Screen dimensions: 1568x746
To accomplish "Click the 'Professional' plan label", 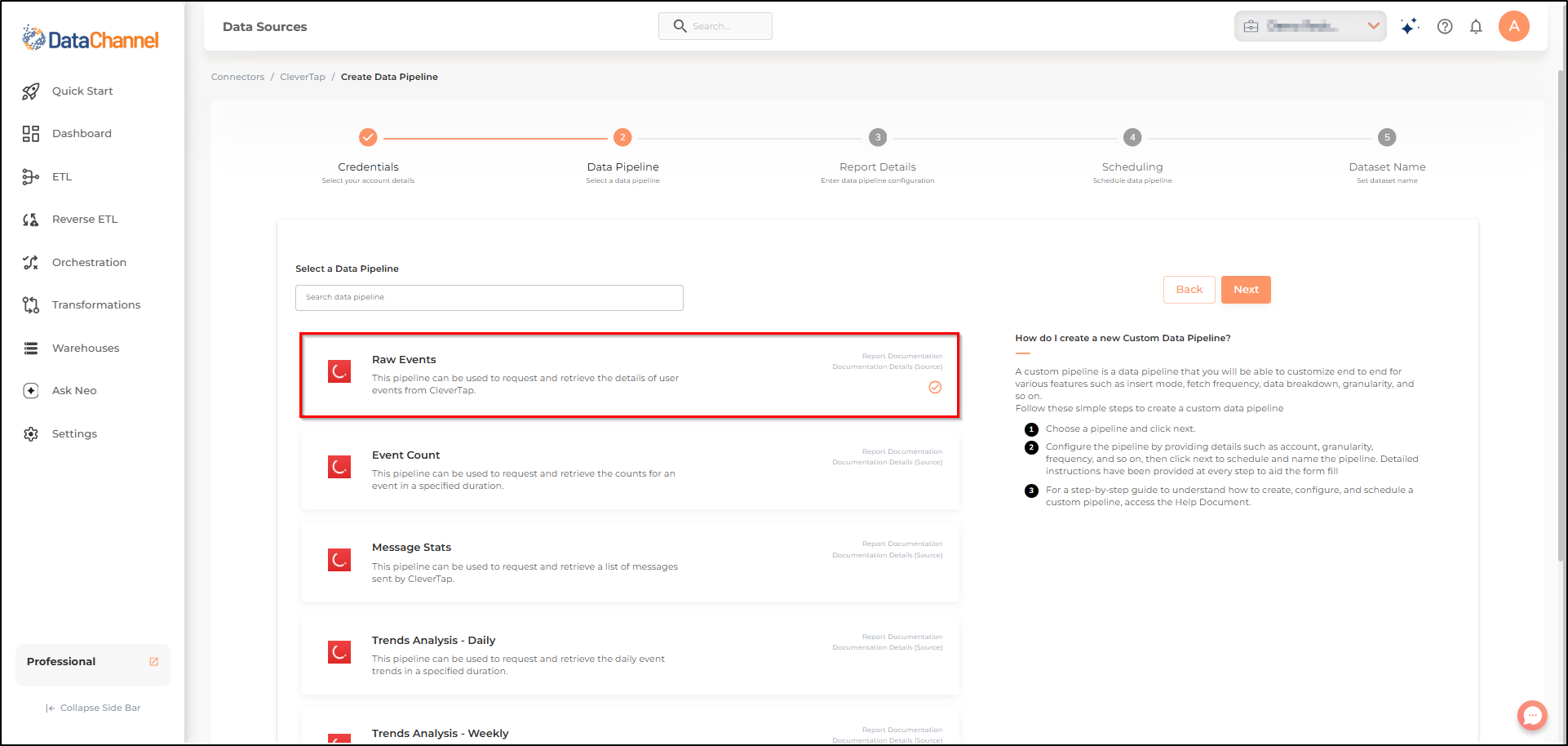I will pyautogui.click(x=61, y=662).
